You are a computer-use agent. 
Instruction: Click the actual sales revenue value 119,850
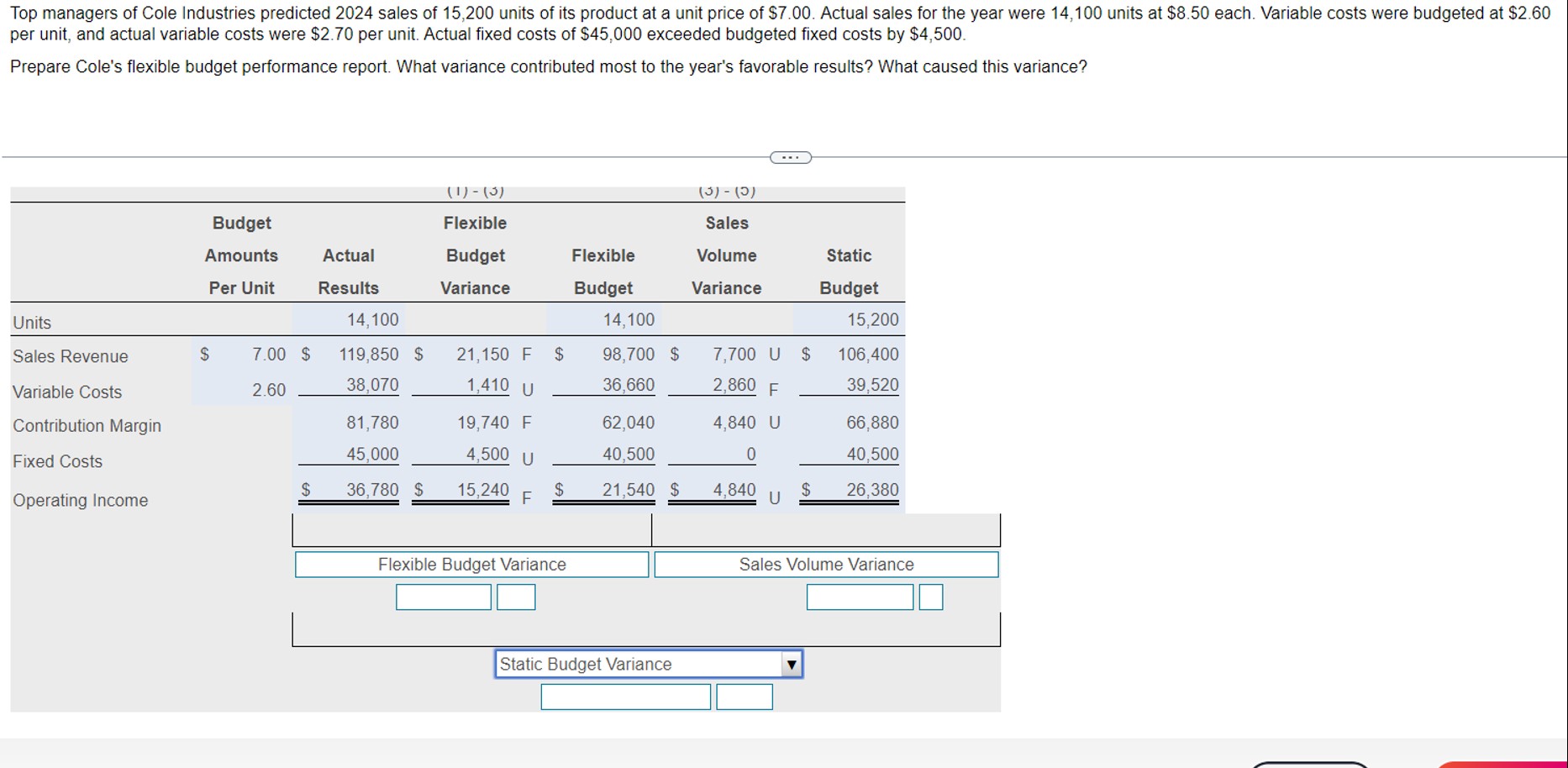[369, 355]
